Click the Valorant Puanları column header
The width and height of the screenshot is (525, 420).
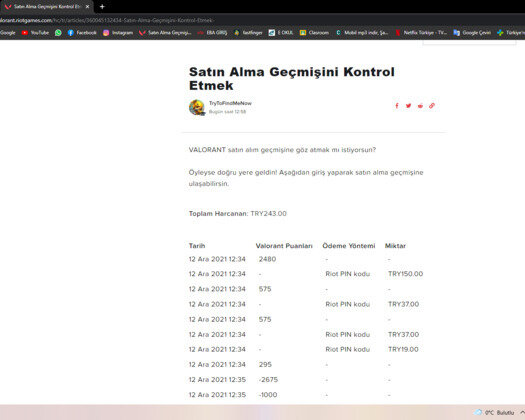[x=284, y=246]
